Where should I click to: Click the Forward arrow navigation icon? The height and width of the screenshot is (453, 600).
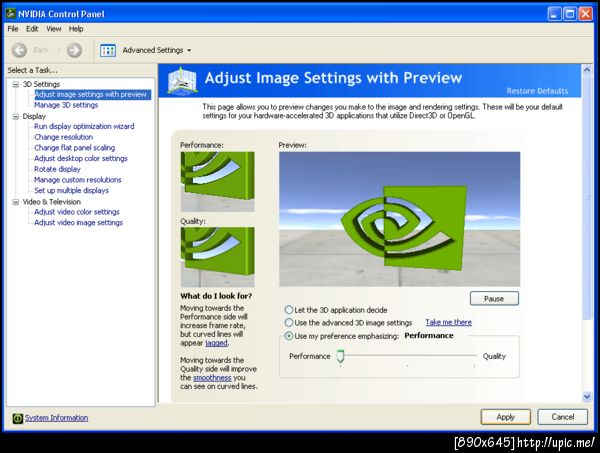point(74,50)
